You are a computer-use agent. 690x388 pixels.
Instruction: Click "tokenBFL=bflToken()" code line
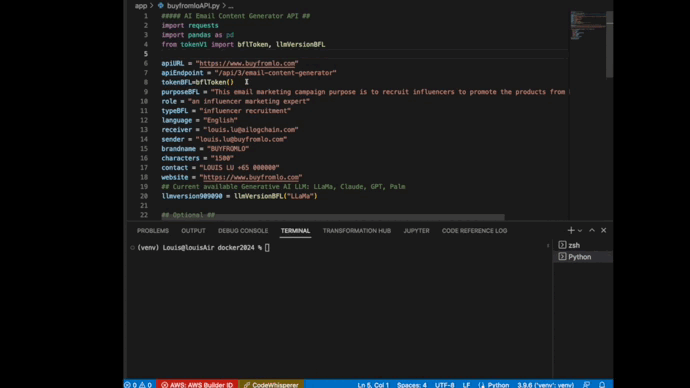click(x=198, y=82)
